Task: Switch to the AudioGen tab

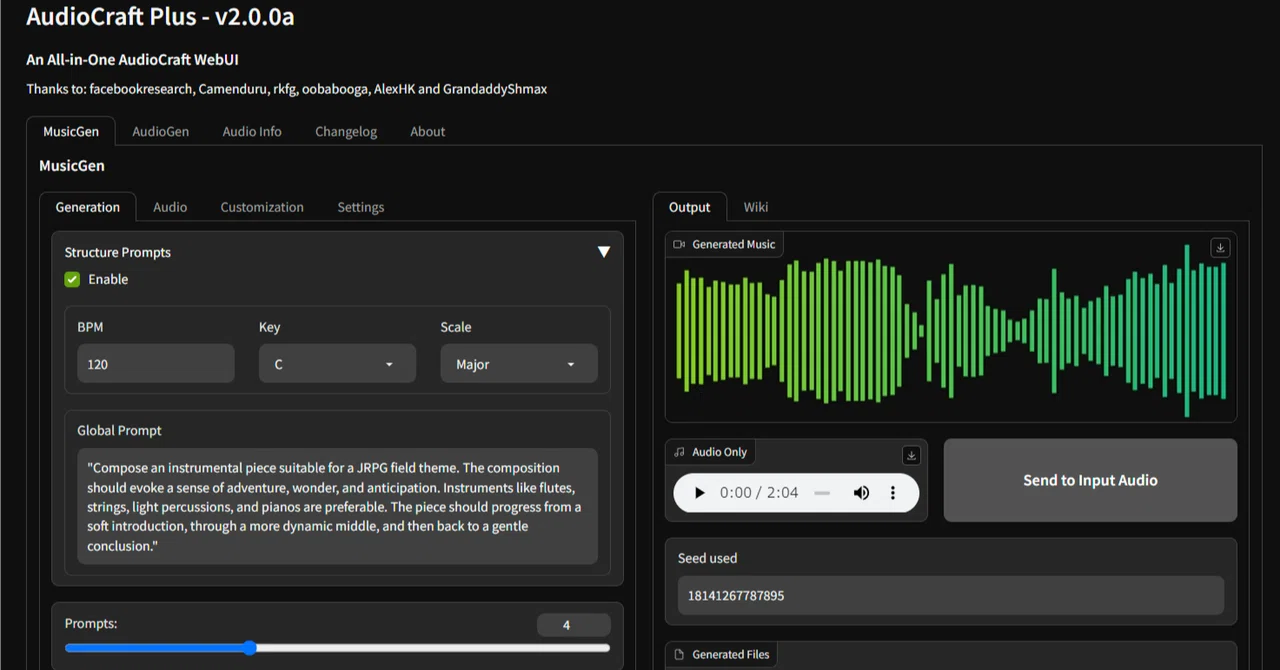Action: pos(160,131)
